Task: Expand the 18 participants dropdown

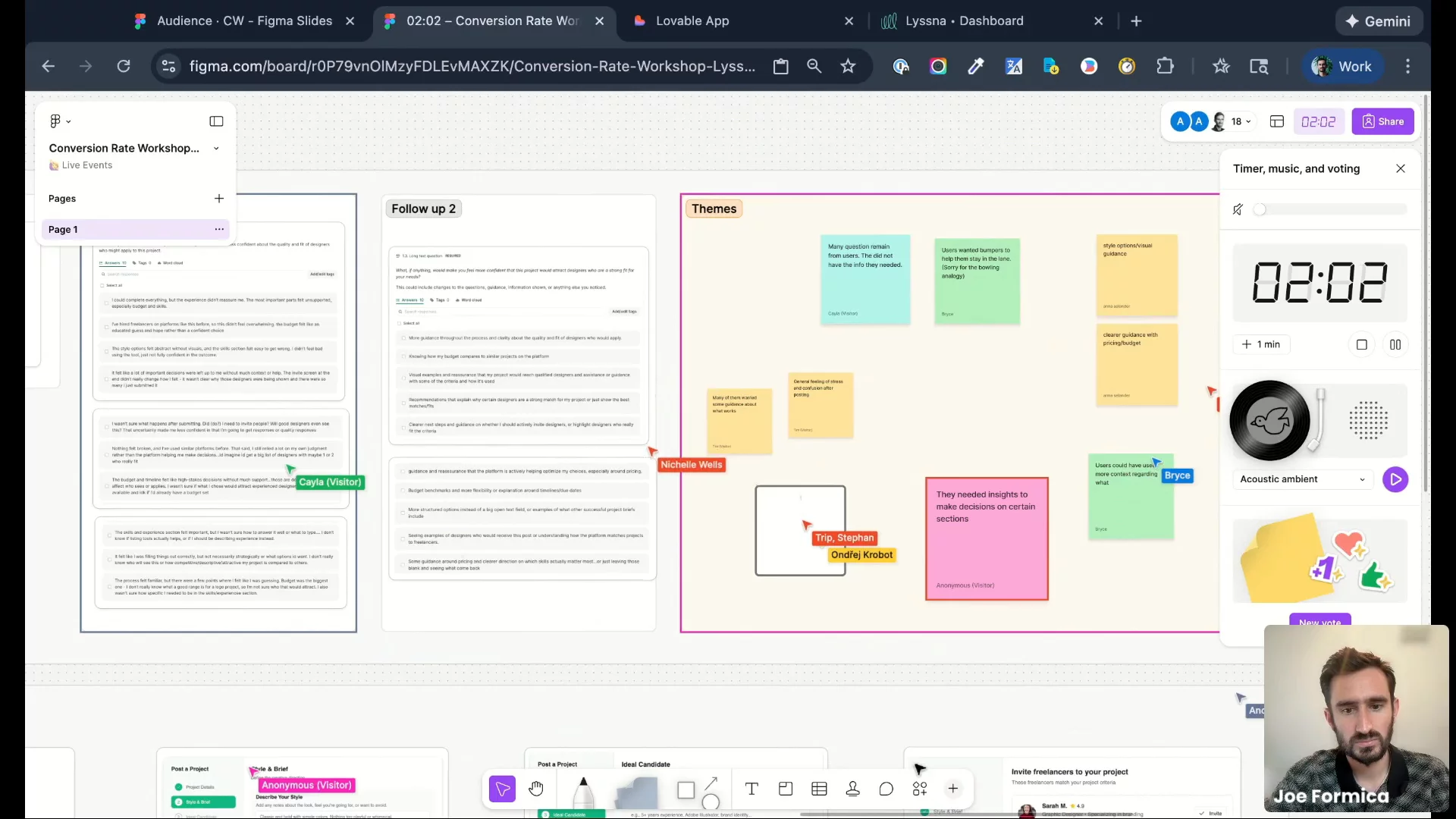Action: pyautogui.click(x=1241, y=121)
